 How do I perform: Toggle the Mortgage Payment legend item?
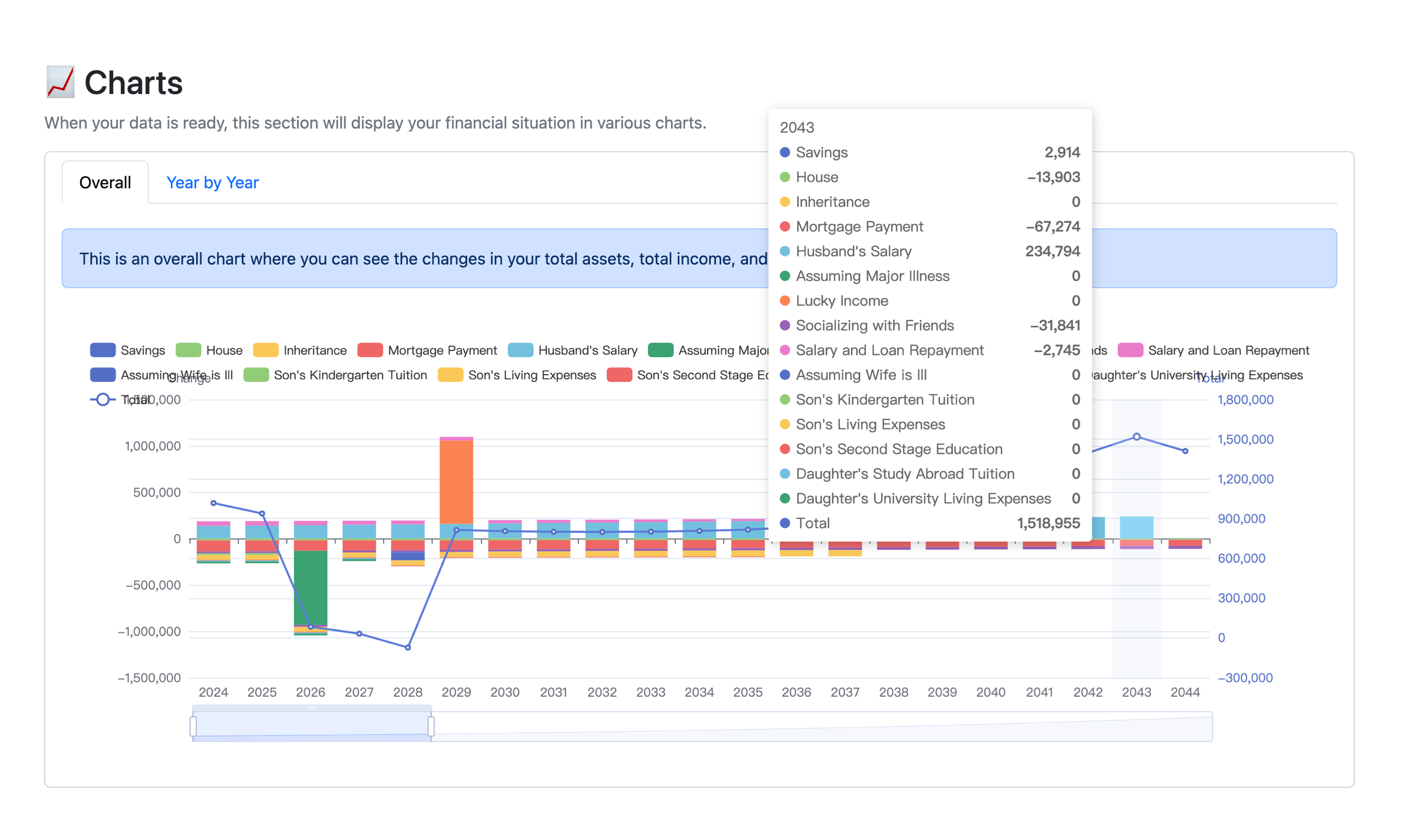[370, 350]
